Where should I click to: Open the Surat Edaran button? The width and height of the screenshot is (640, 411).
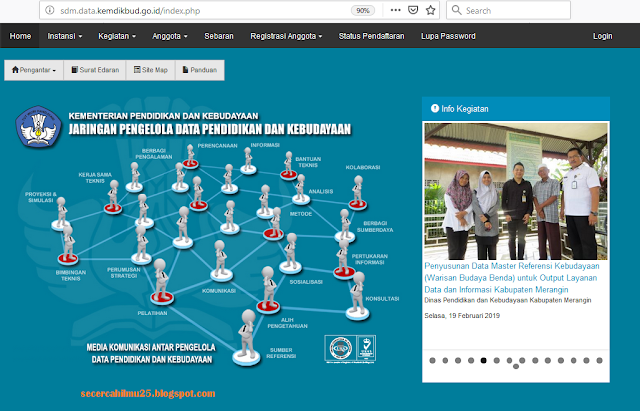[95, 70]
